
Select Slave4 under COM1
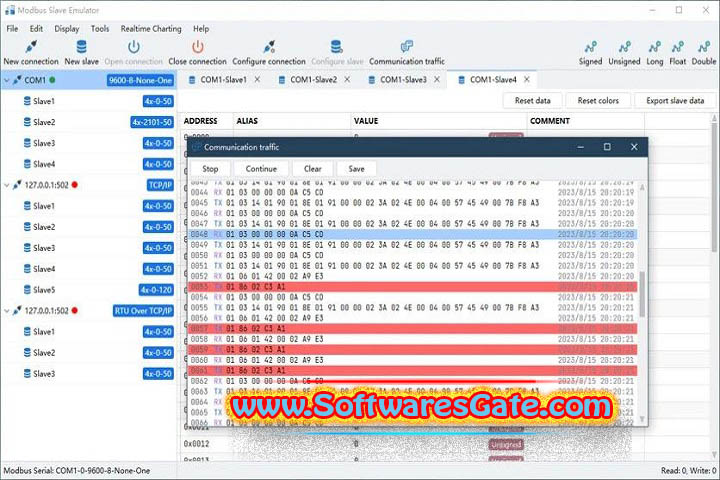(x=88, y=164)
